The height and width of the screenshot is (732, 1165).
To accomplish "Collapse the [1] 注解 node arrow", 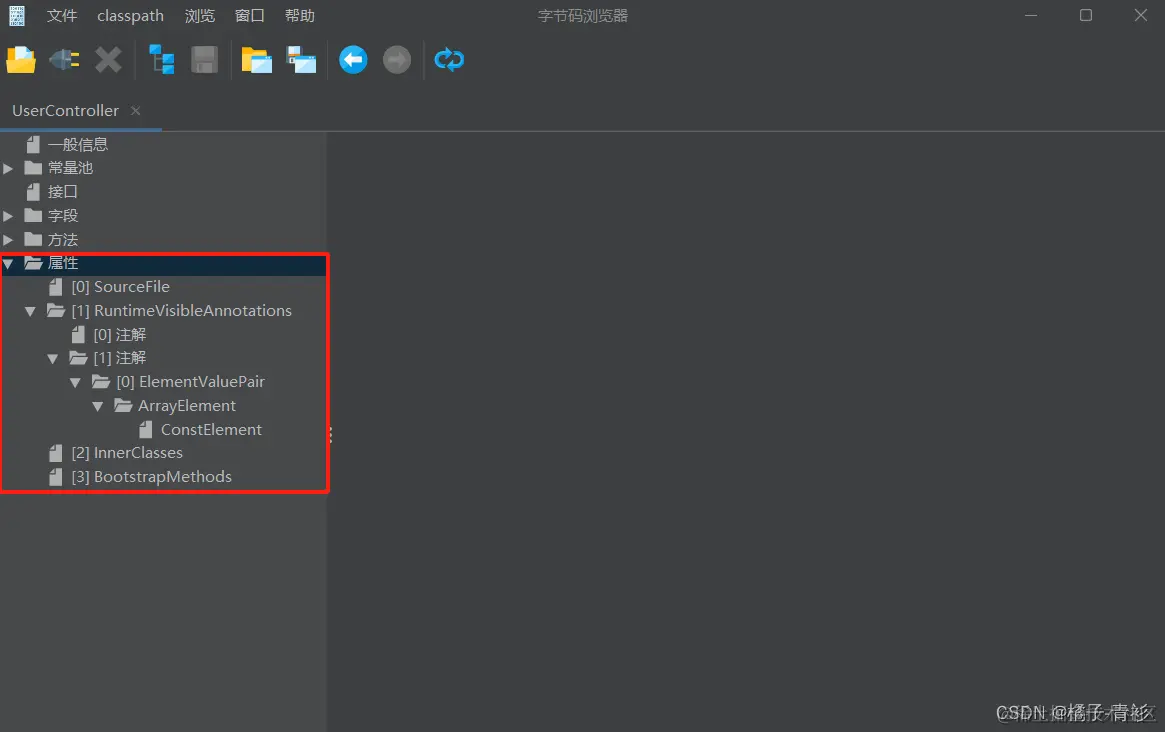I will tap(53, 359).
